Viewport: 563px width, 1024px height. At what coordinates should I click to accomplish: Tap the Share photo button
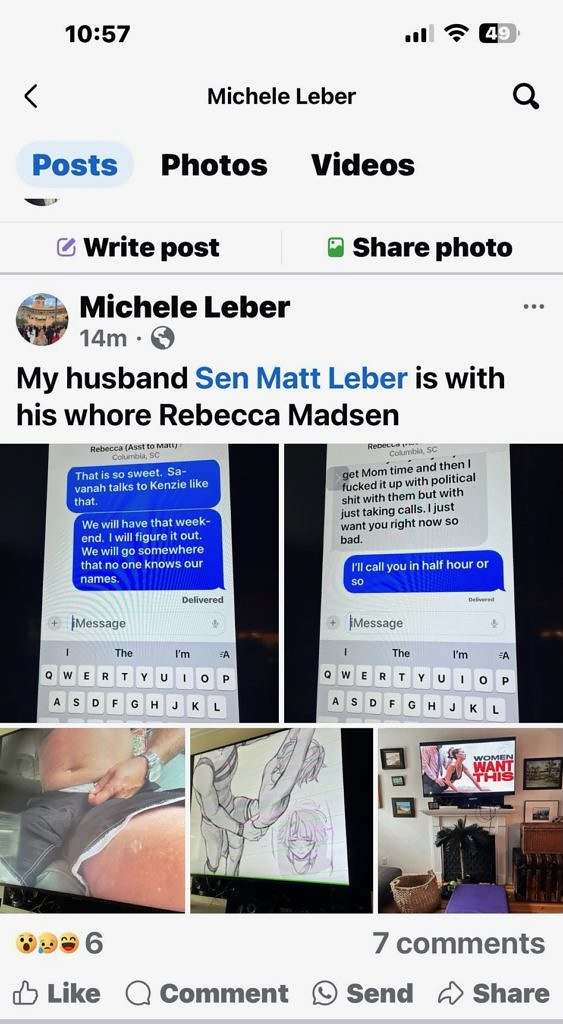point(419,248)
